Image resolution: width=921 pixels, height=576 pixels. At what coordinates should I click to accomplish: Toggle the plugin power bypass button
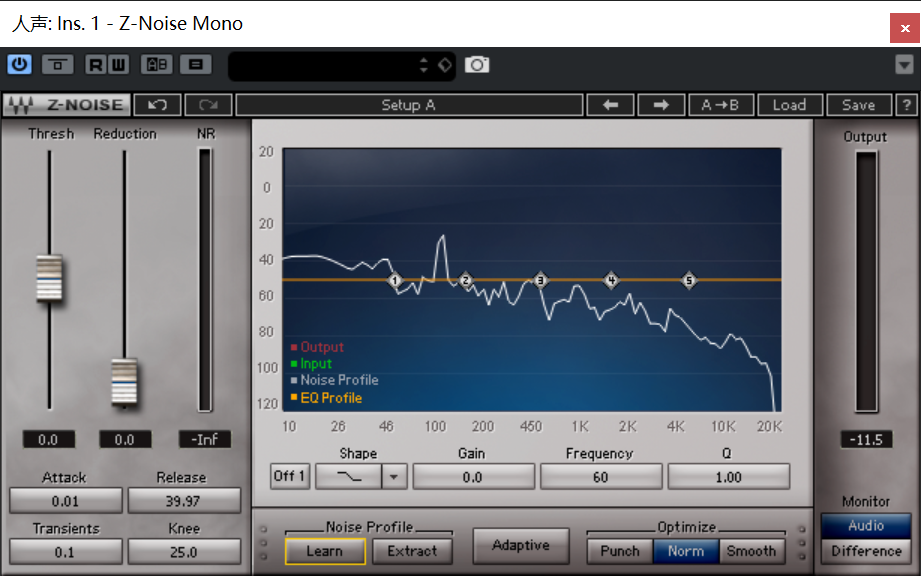click(x=19, y=64)
